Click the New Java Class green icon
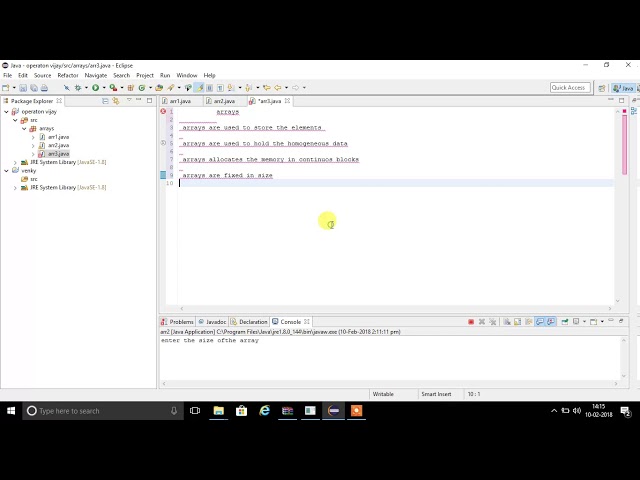This screenshot has height=480, width=640. point(142,88)
